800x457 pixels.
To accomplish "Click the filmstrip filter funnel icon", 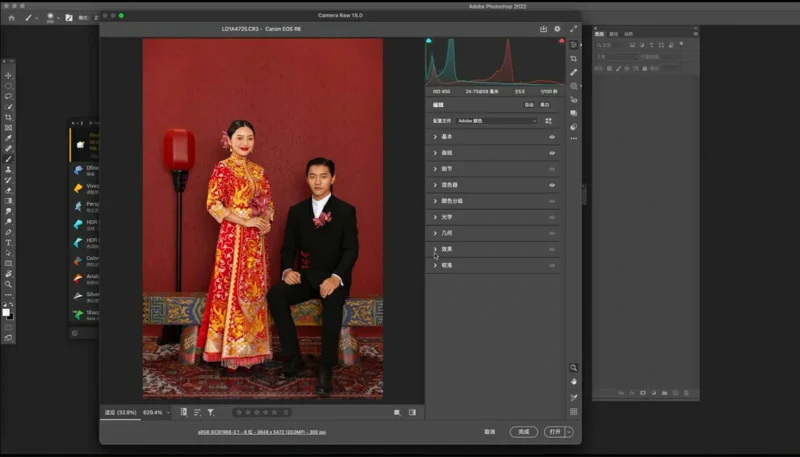I will pyautogui.click(x=211, y=412).
